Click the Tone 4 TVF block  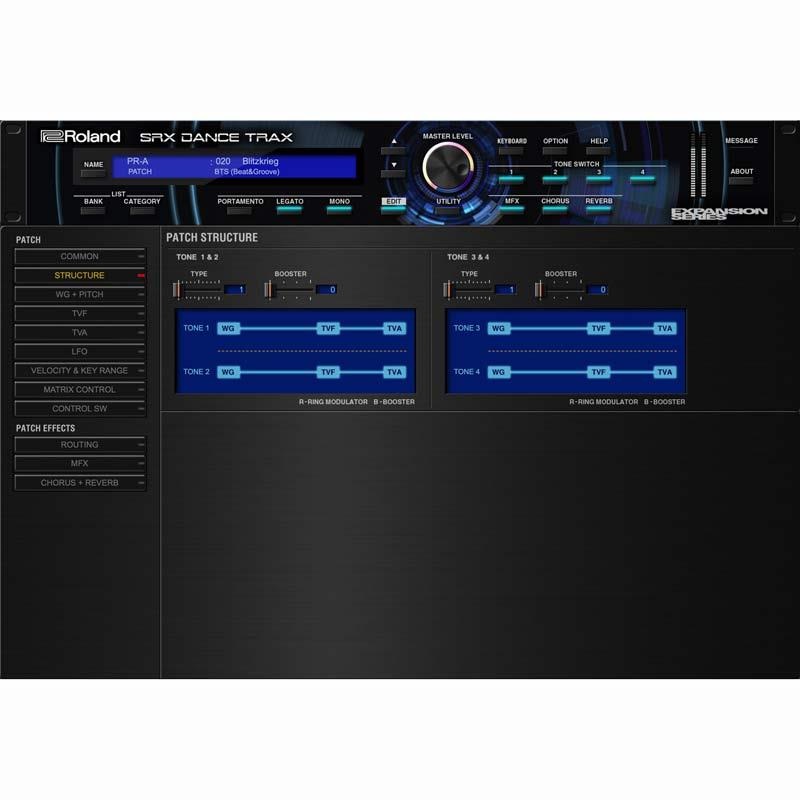click(598, 372)
